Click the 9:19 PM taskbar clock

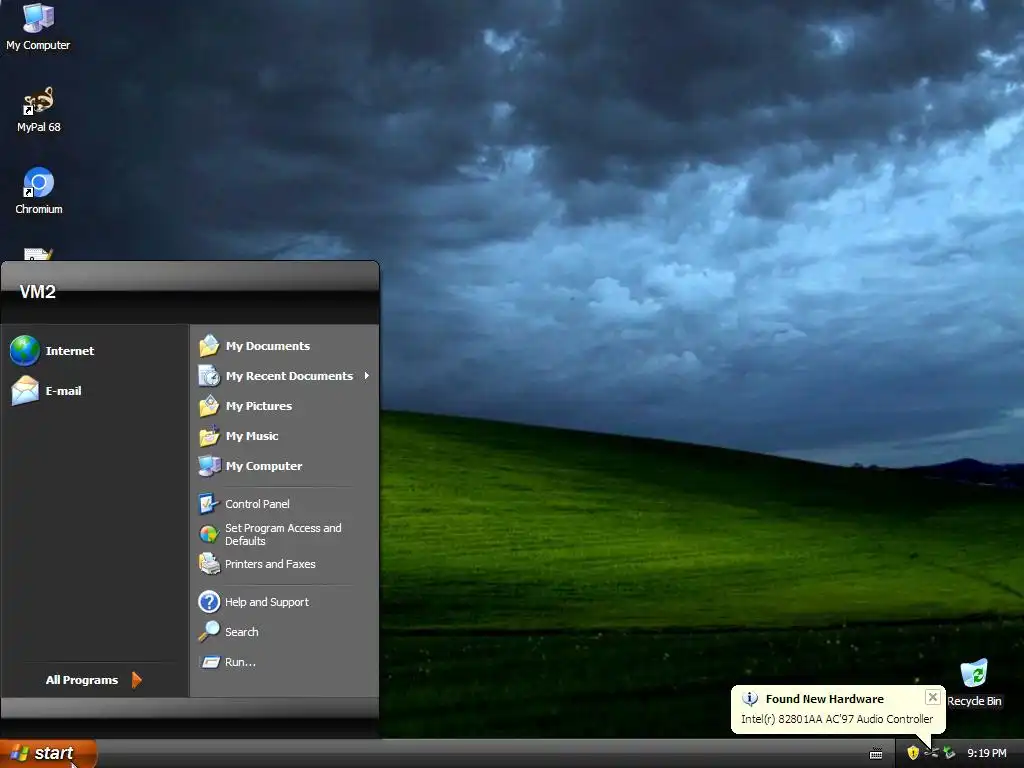986,753
